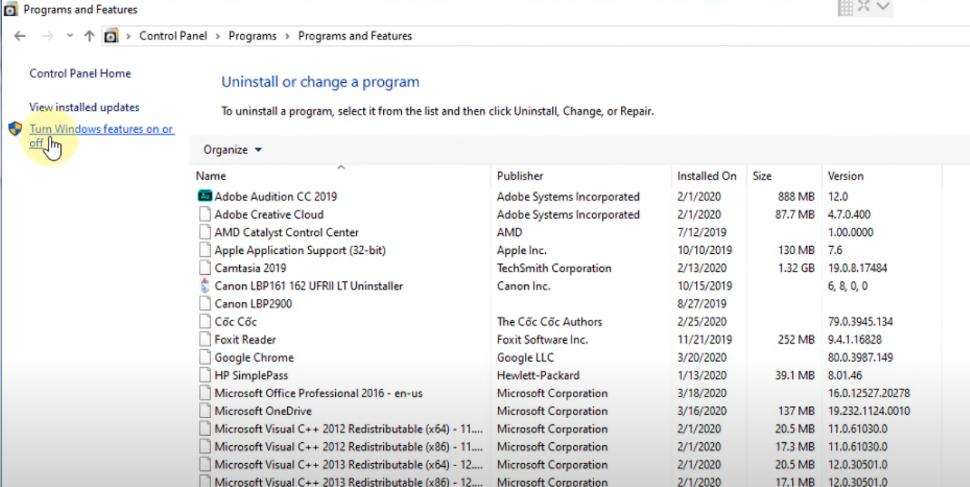Open Turn Windows features on or off
Image resolution: width=970 pixels, height=487 pixels.
point(101,136)
